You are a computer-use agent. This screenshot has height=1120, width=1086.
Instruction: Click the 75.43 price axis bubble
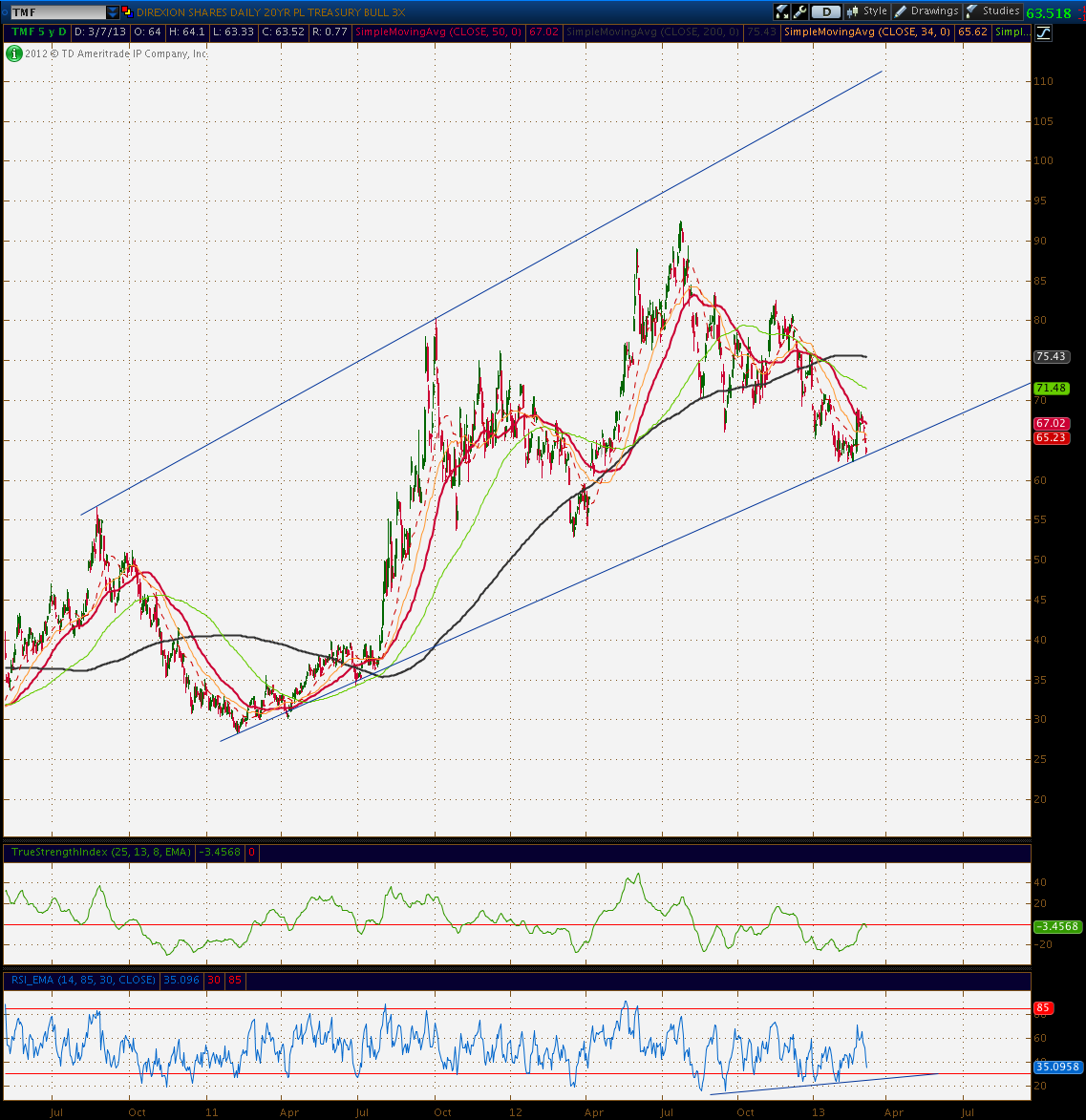click(x=1051, y=356)
